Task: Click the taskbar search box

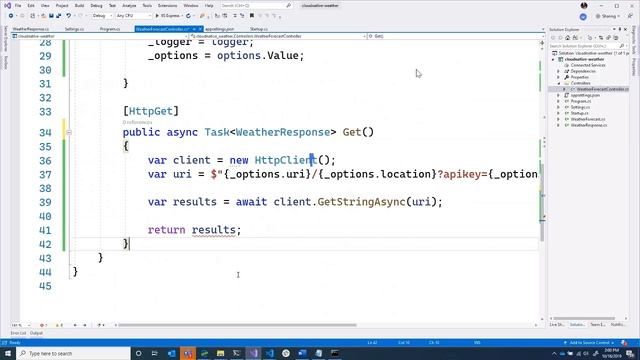Action: 73,353
